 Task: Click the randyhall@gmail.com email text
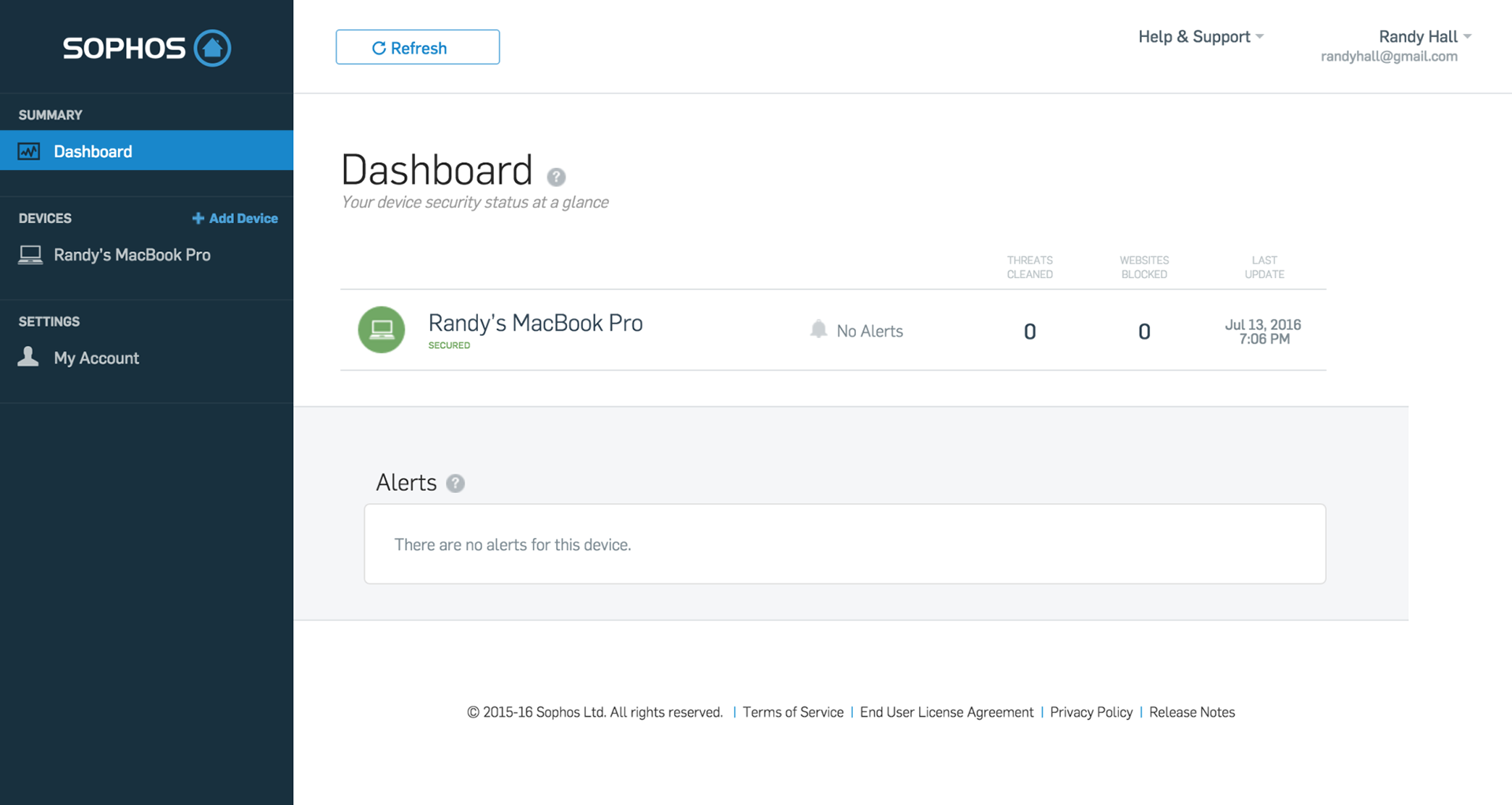coord(1389,57)
